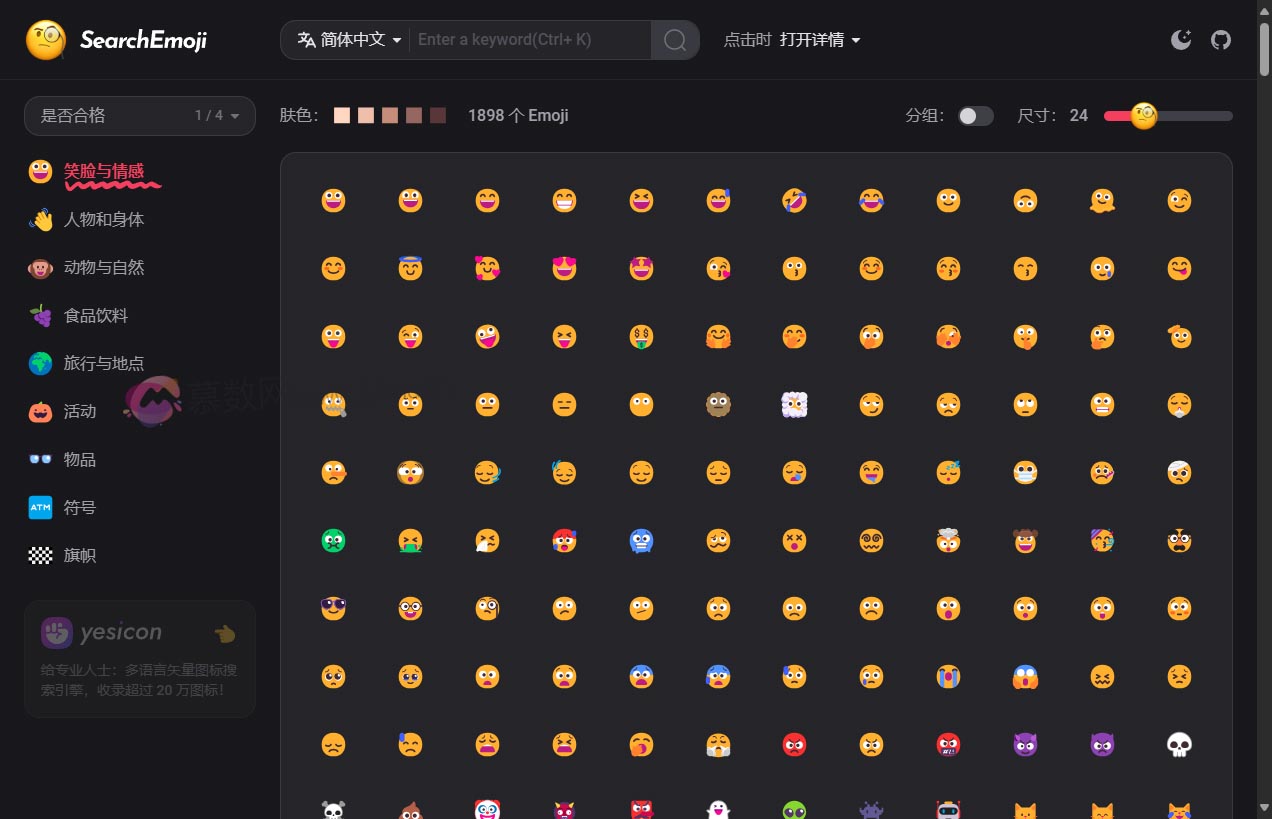
Task: Pick the sunglasses face emoji
Action: (333, 608)
